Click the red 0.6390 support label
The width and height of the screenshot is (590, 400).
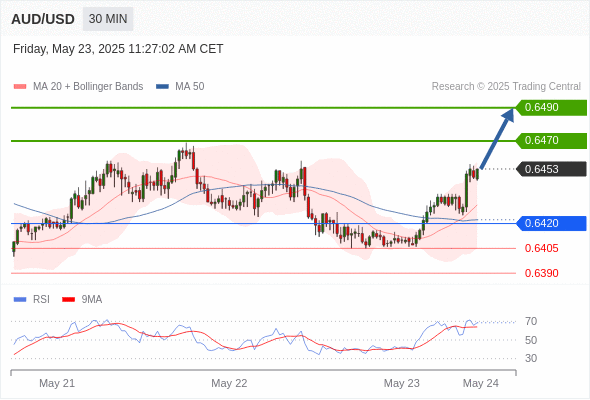coord(541,273)
